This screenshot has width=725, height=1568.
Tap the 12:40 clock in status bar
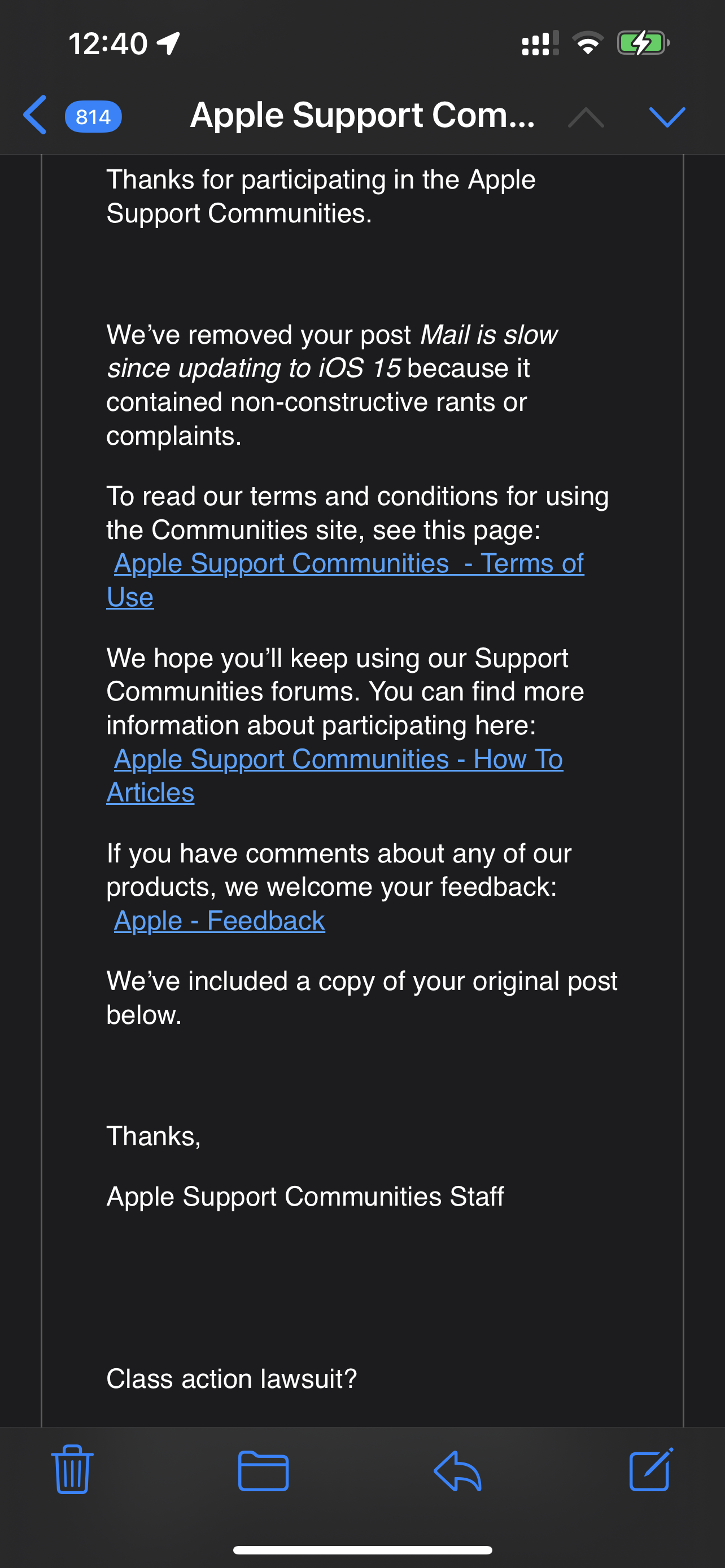[x=108, y=44]
